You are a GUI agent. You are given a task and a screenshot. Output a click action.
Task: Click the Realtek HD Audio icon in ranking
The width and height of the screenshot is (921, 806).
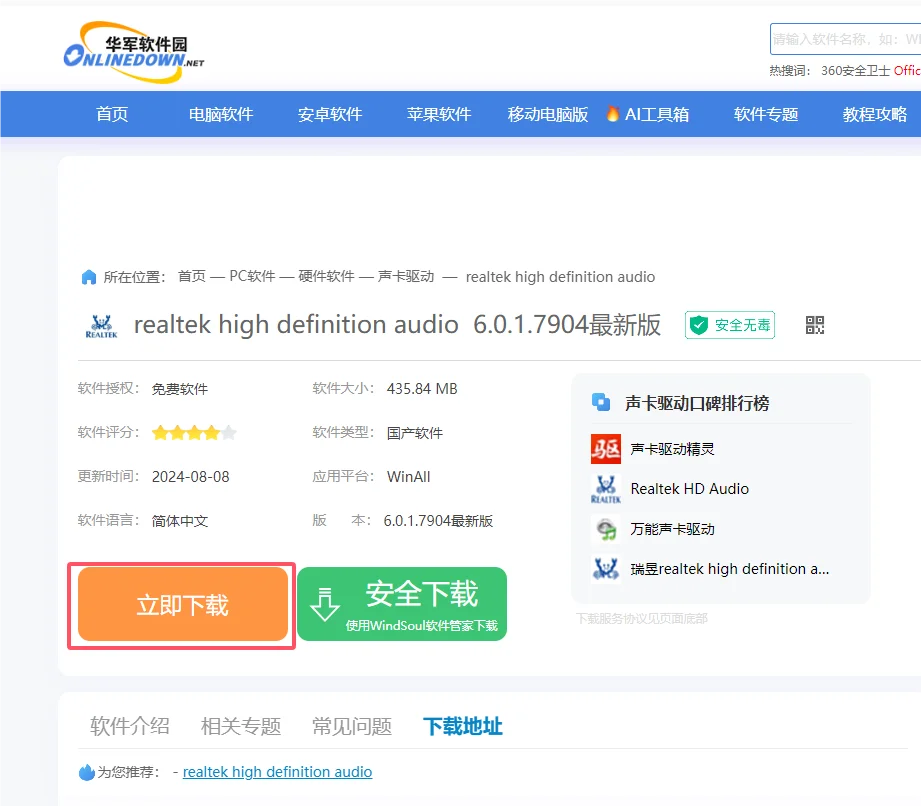coord(606,489)
